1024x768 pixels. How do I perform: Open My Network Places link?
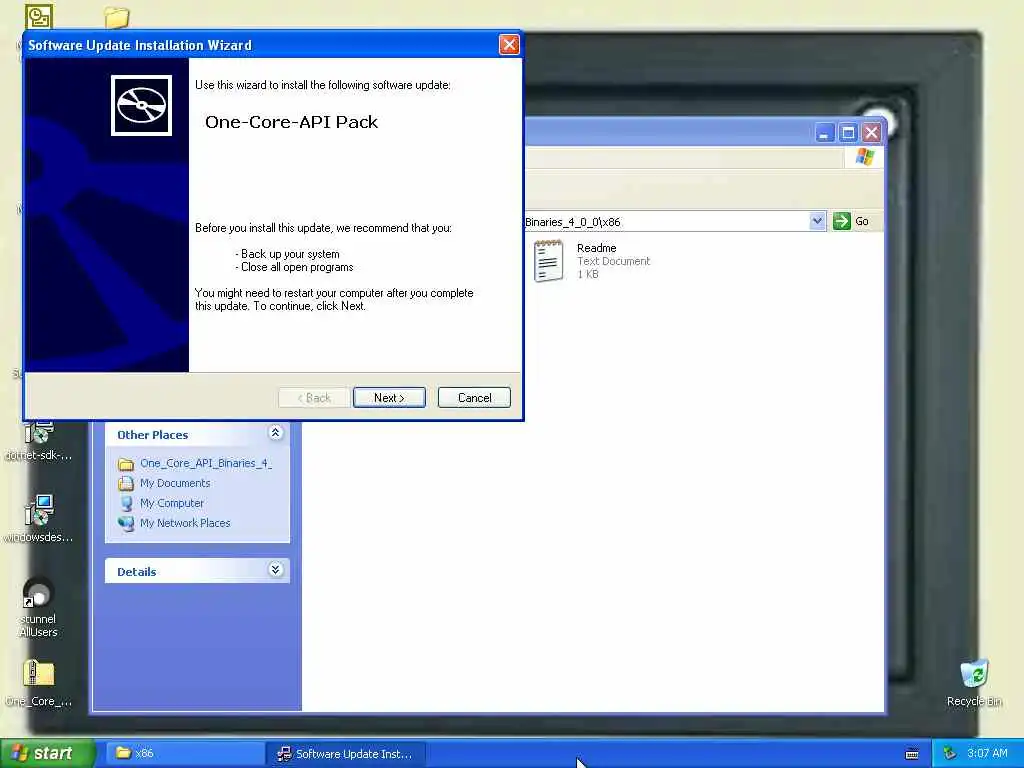pyautogui.click(x=185, y=523)
